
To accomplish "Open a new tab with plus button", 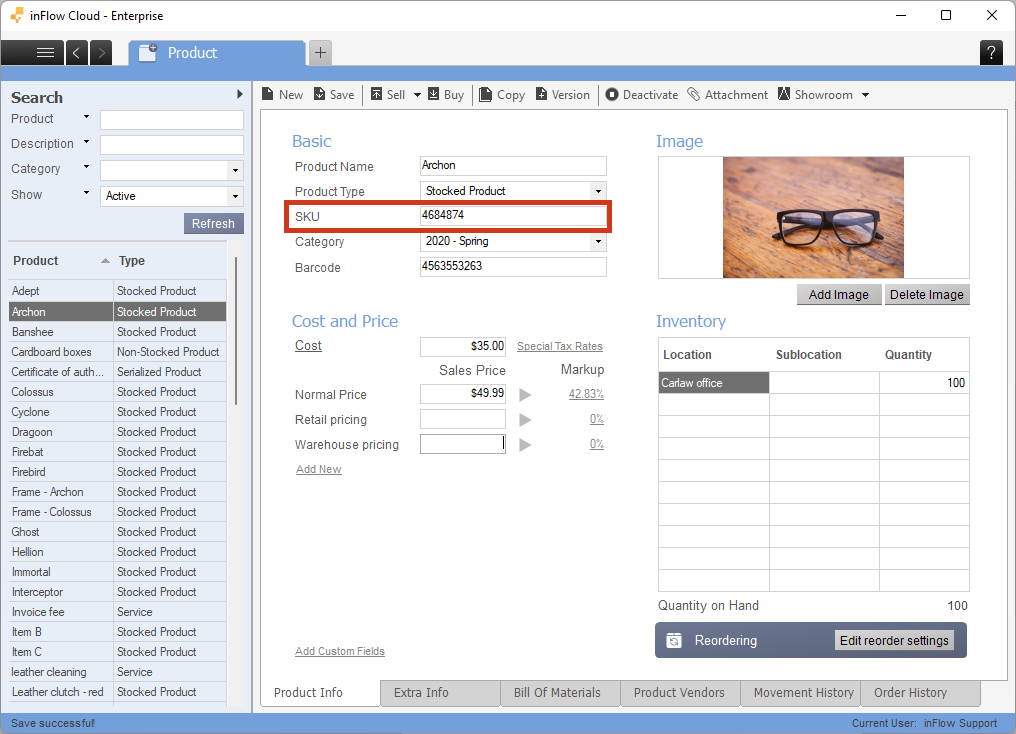I will [320, 53].
